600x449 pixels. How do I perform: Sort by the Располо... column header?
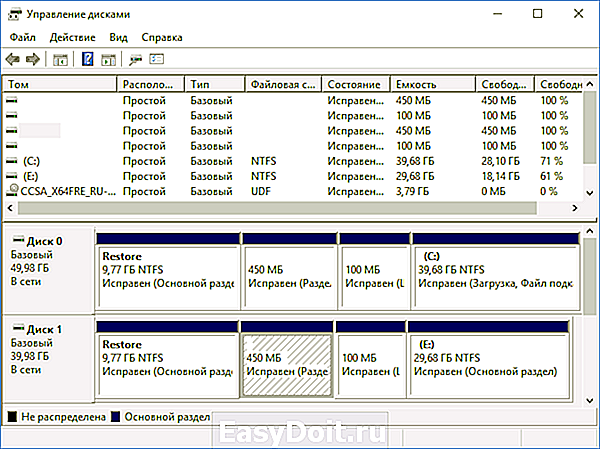151,84
